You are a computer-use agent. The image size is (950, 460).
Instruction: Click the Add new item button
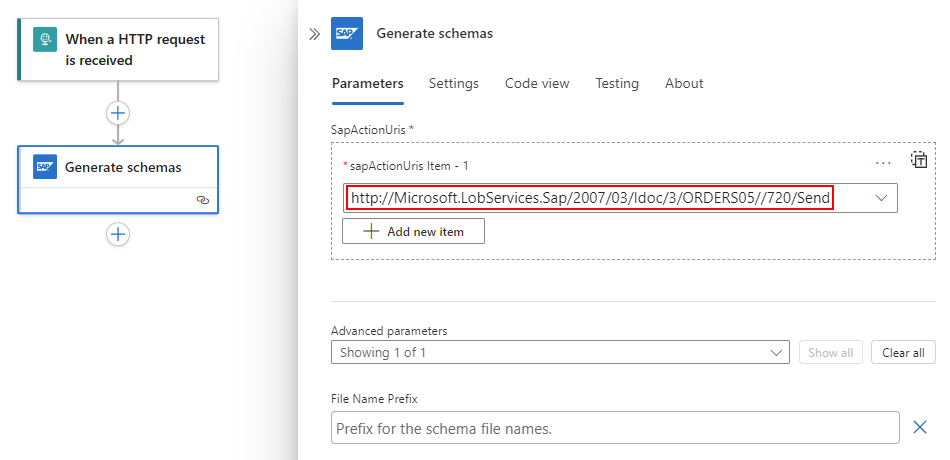coord(413,231)
